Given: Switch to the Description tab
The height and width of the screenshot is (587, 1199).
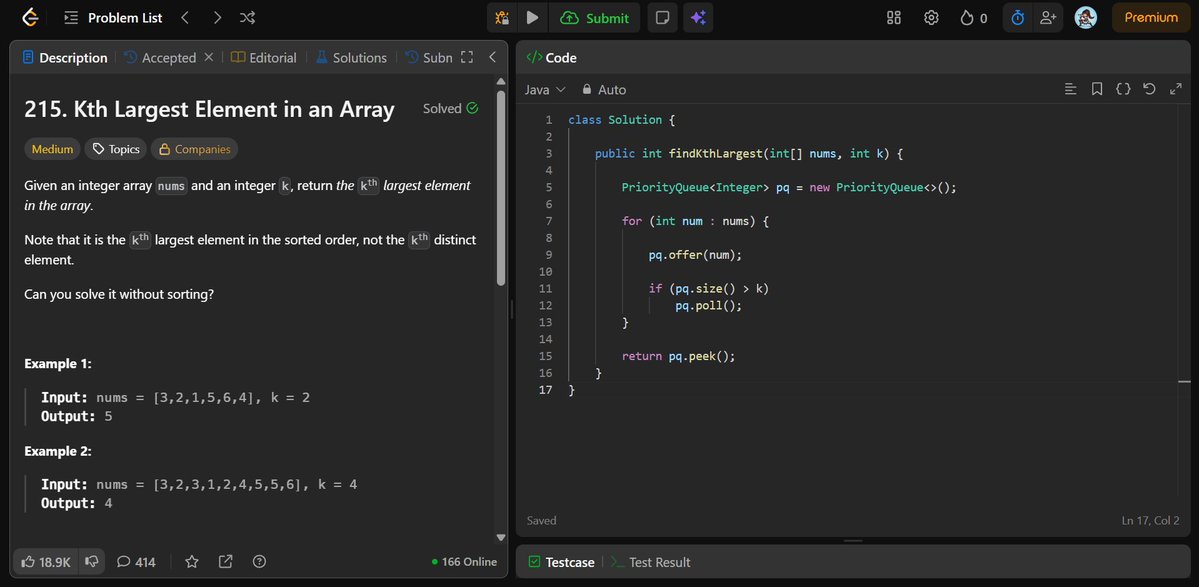Looking at the screenshot, I should 65,57.
